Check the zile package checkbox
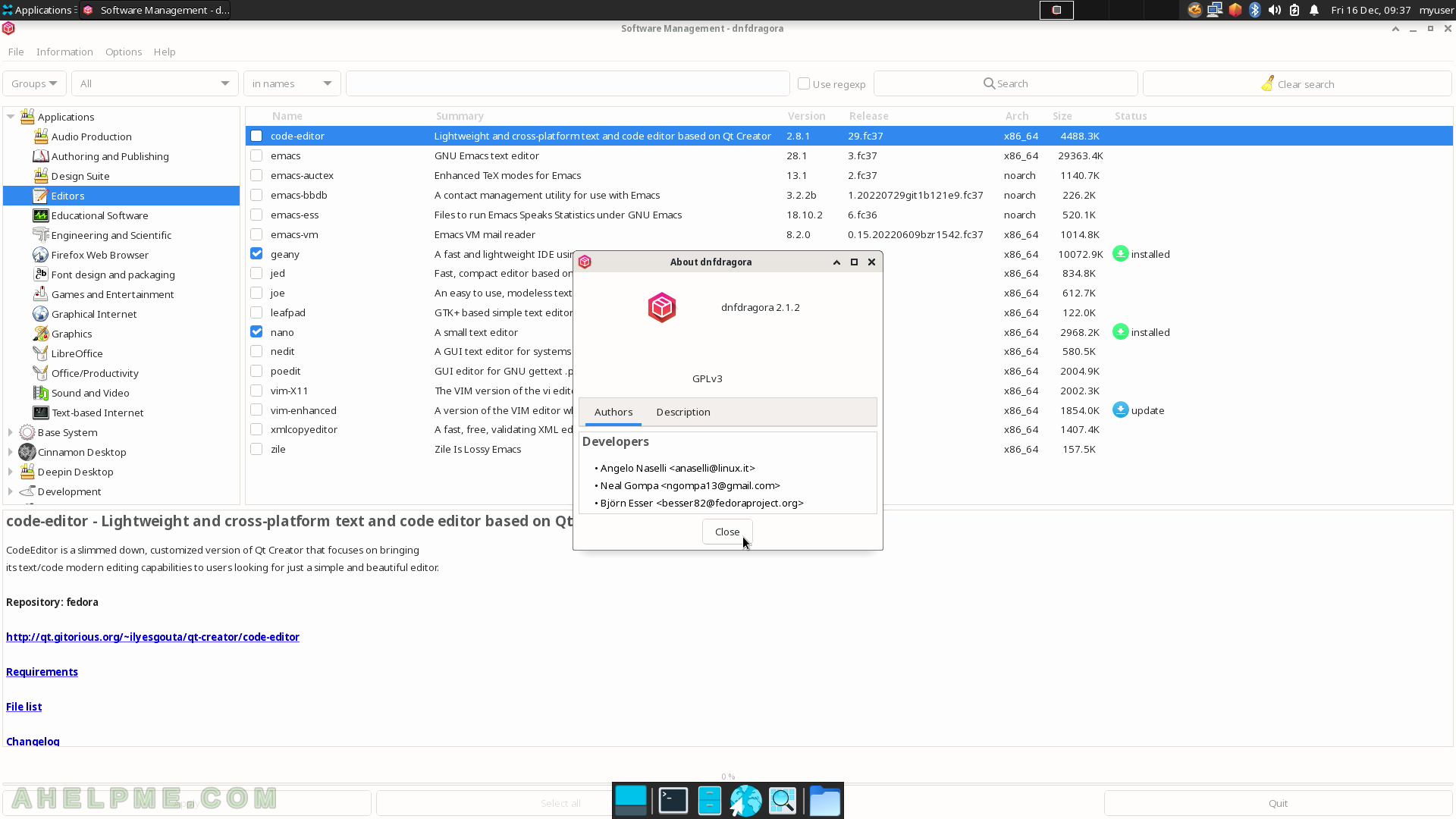 [256, 449]
